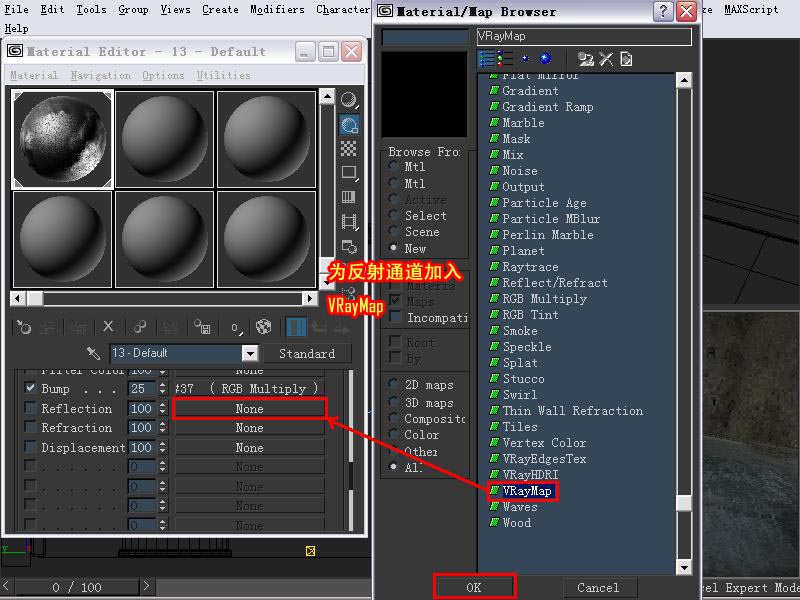Select the New radio under Browse From
800x600 pixels.
tap(393, 248)
